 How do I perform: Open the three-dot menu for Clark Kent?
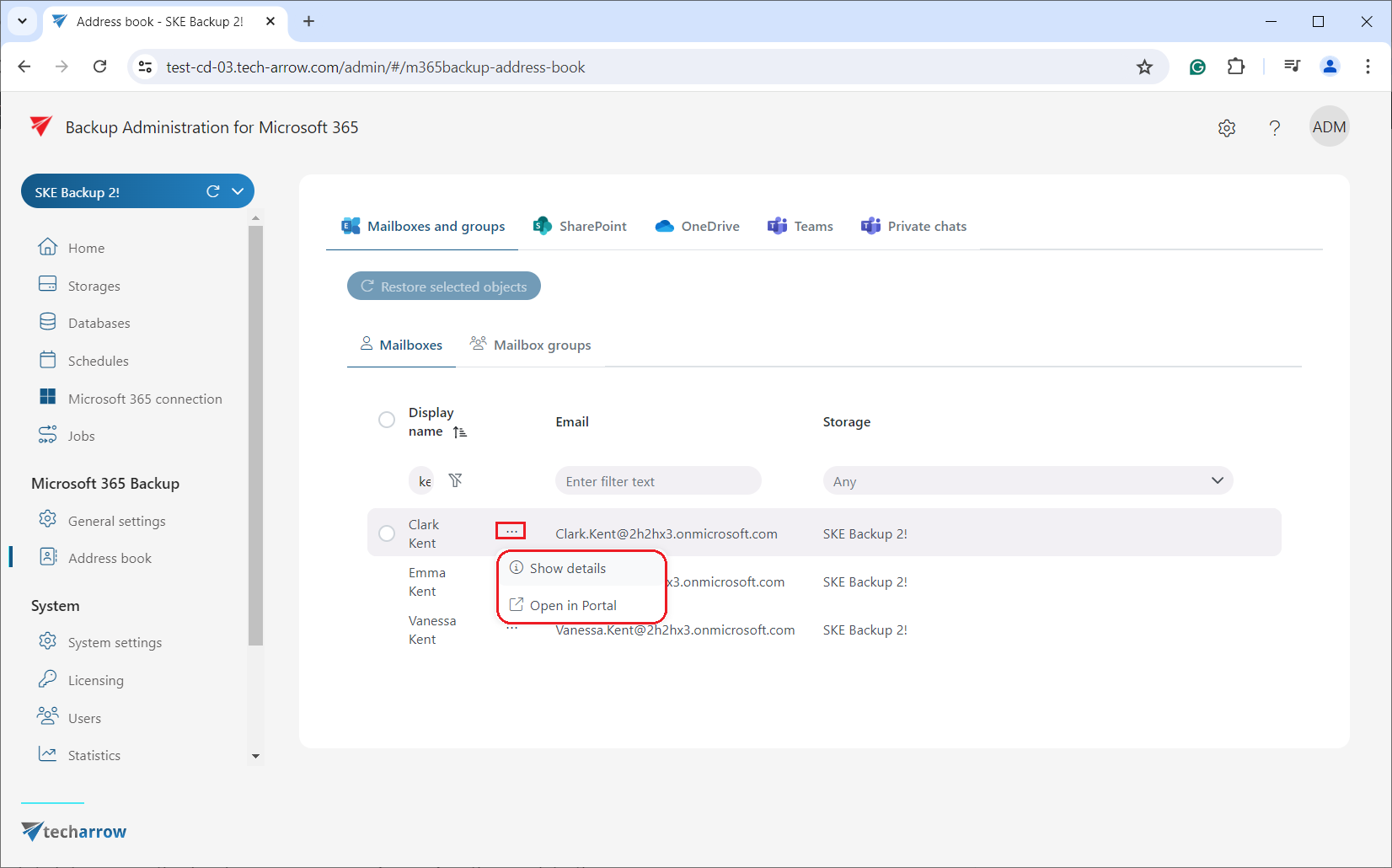(x=511, y=531)
